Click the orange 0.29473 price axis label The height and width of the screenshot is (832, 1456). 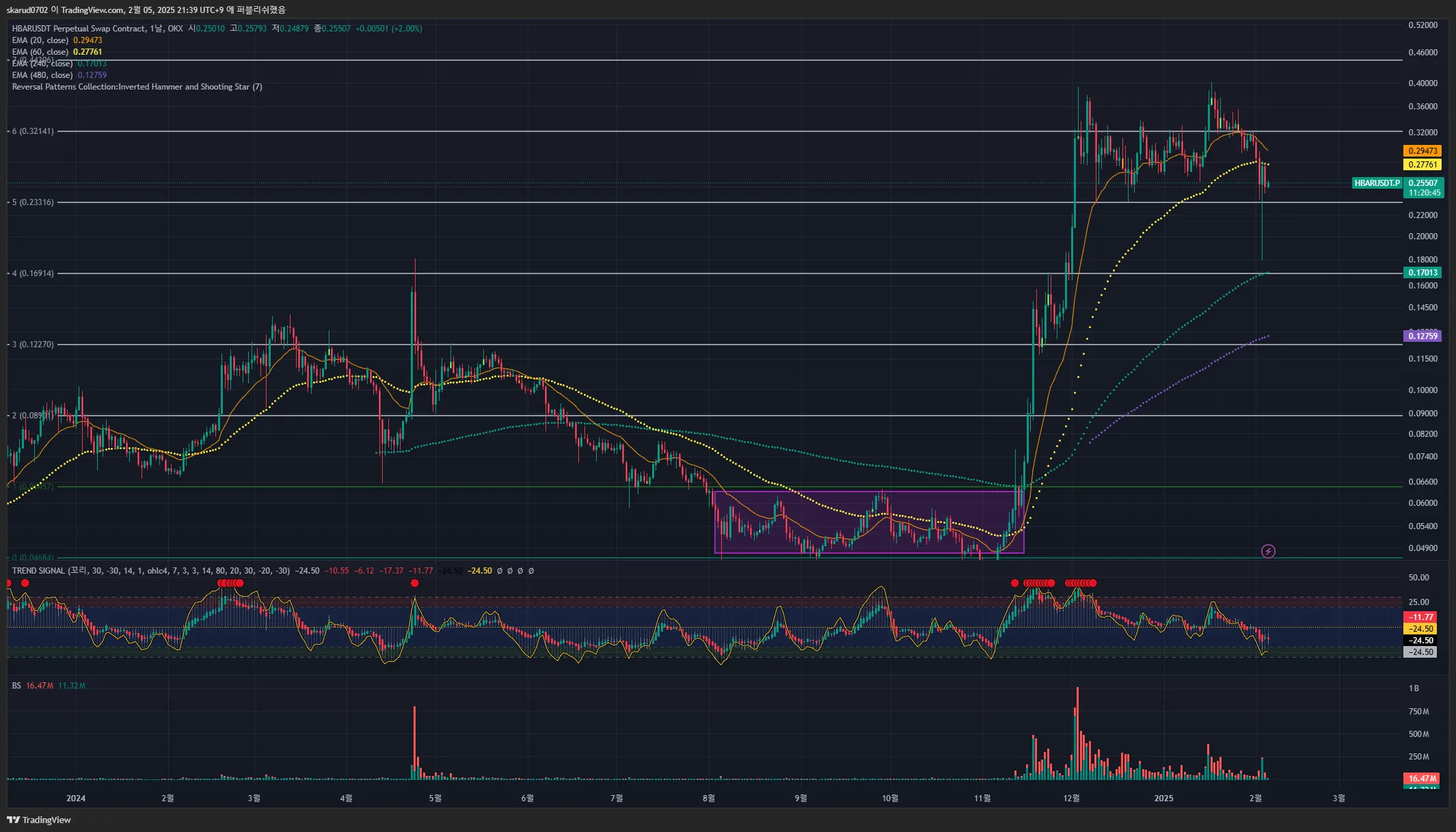1423,151
